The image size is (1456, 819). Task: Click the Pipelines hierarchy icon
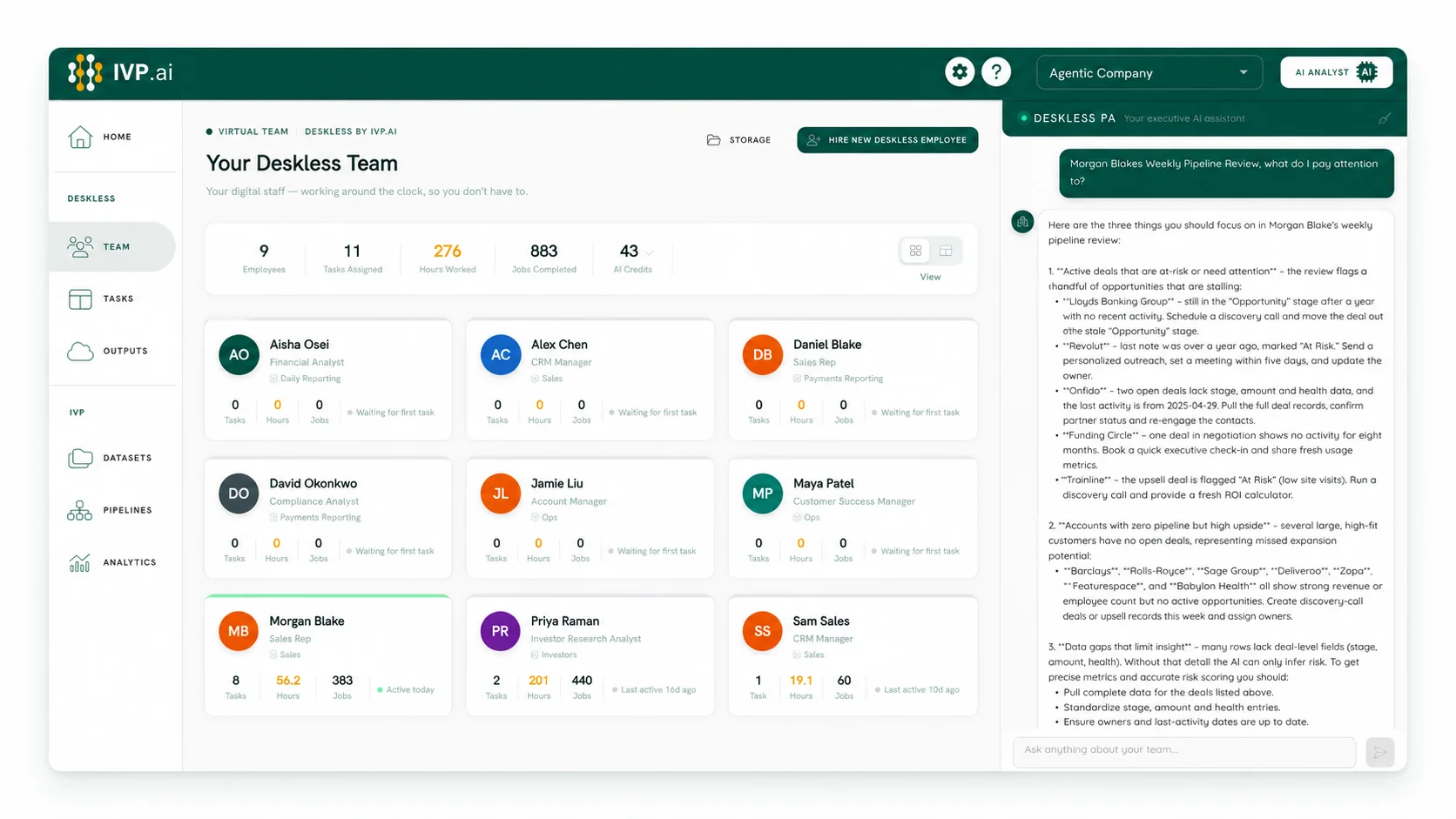(x=79, y=511)
